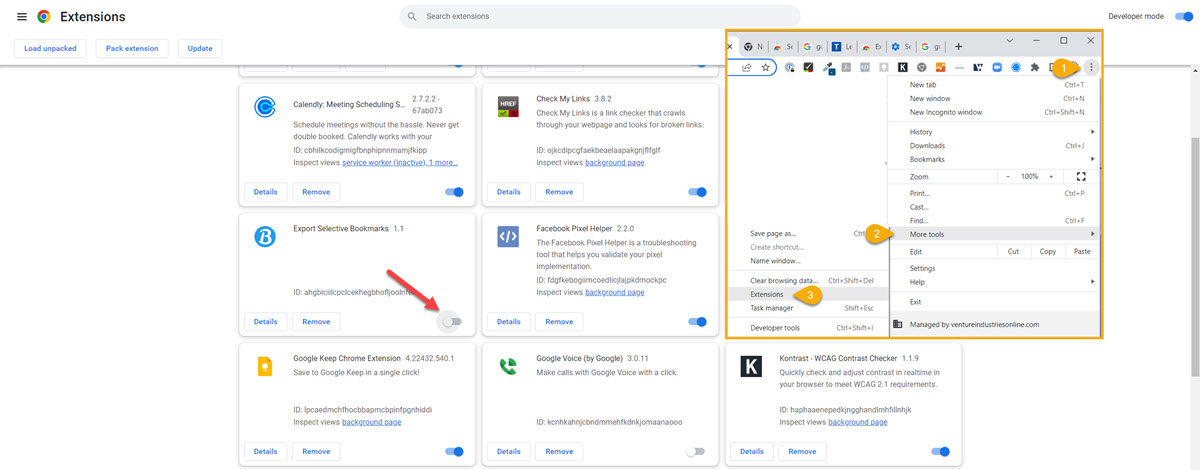Screen dimensions: 1200x470
Task: Click the Search extensions field
Action: pos(600,16)
